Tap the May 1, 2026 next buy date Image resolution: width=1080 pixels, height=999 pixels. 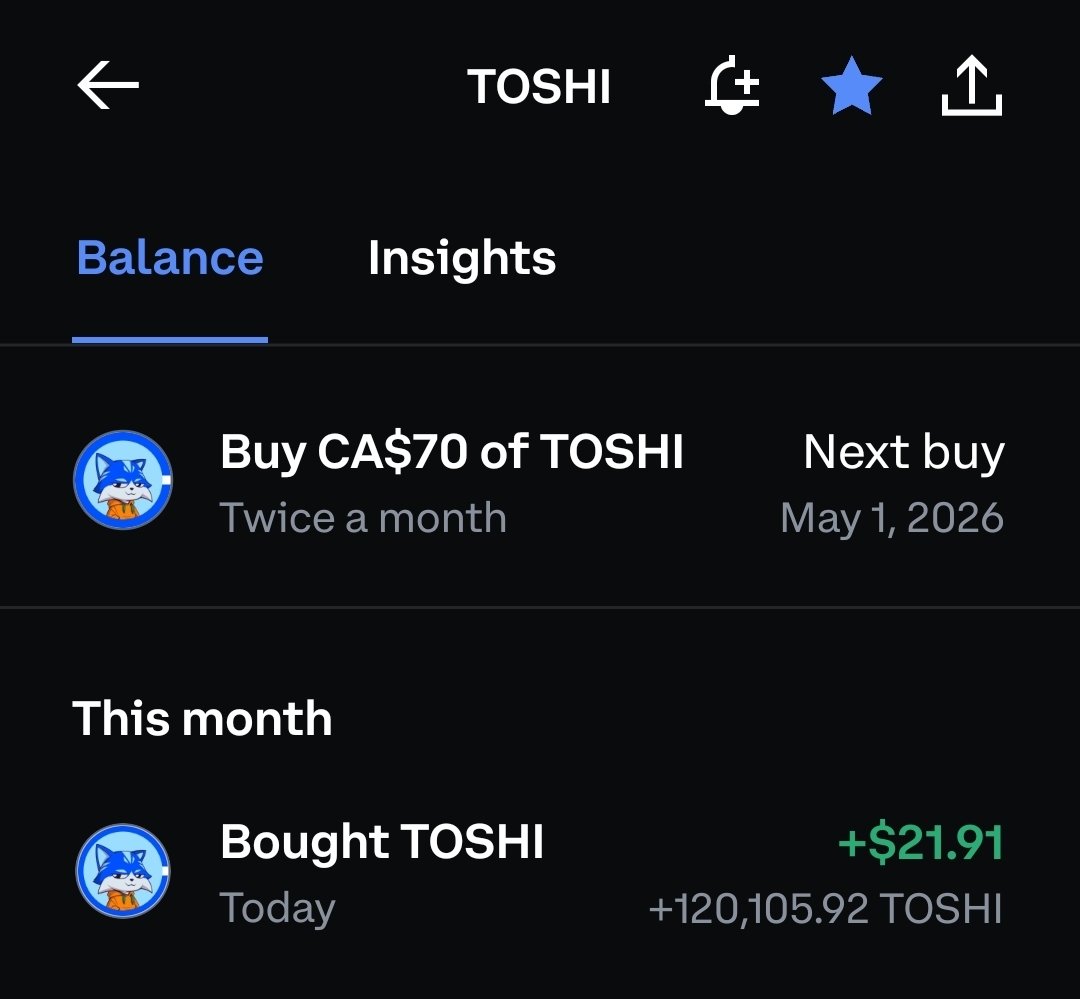(891, 518)
